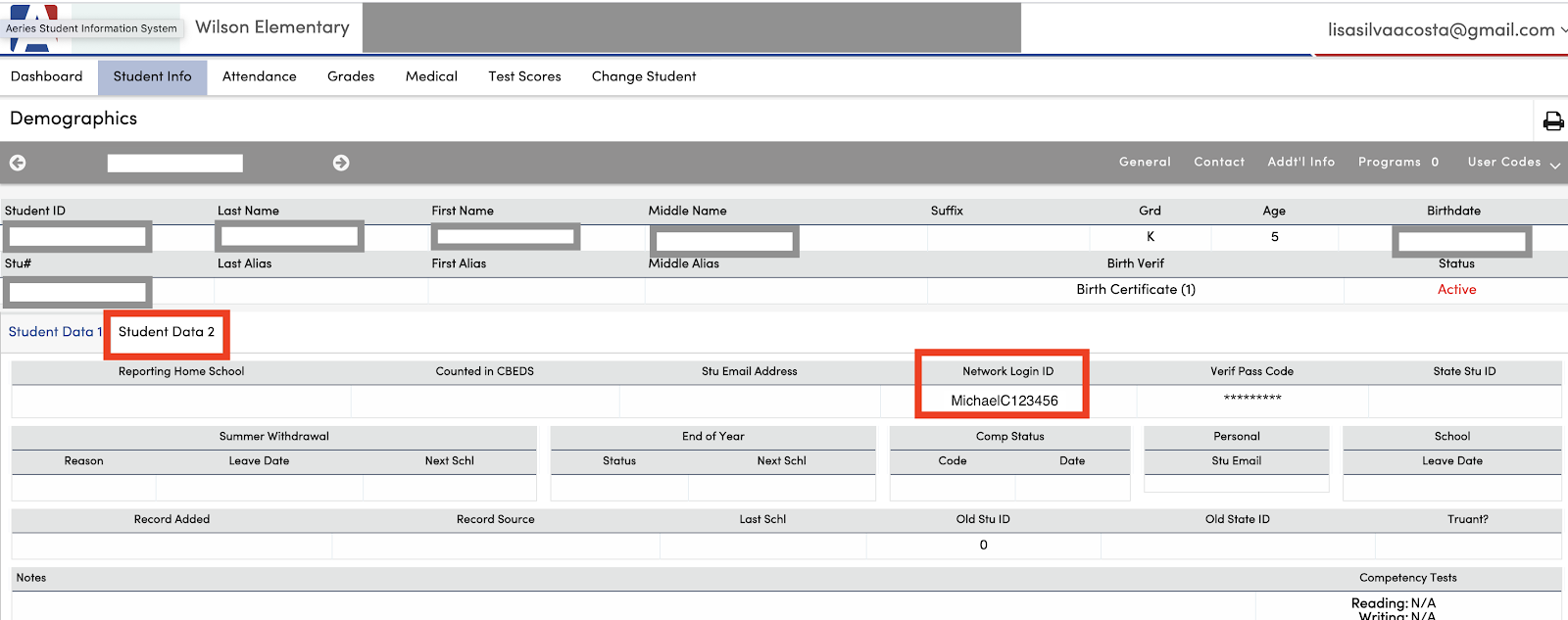
Task: Switch to the Student Data 1 tab
Action: pos(55,332)
